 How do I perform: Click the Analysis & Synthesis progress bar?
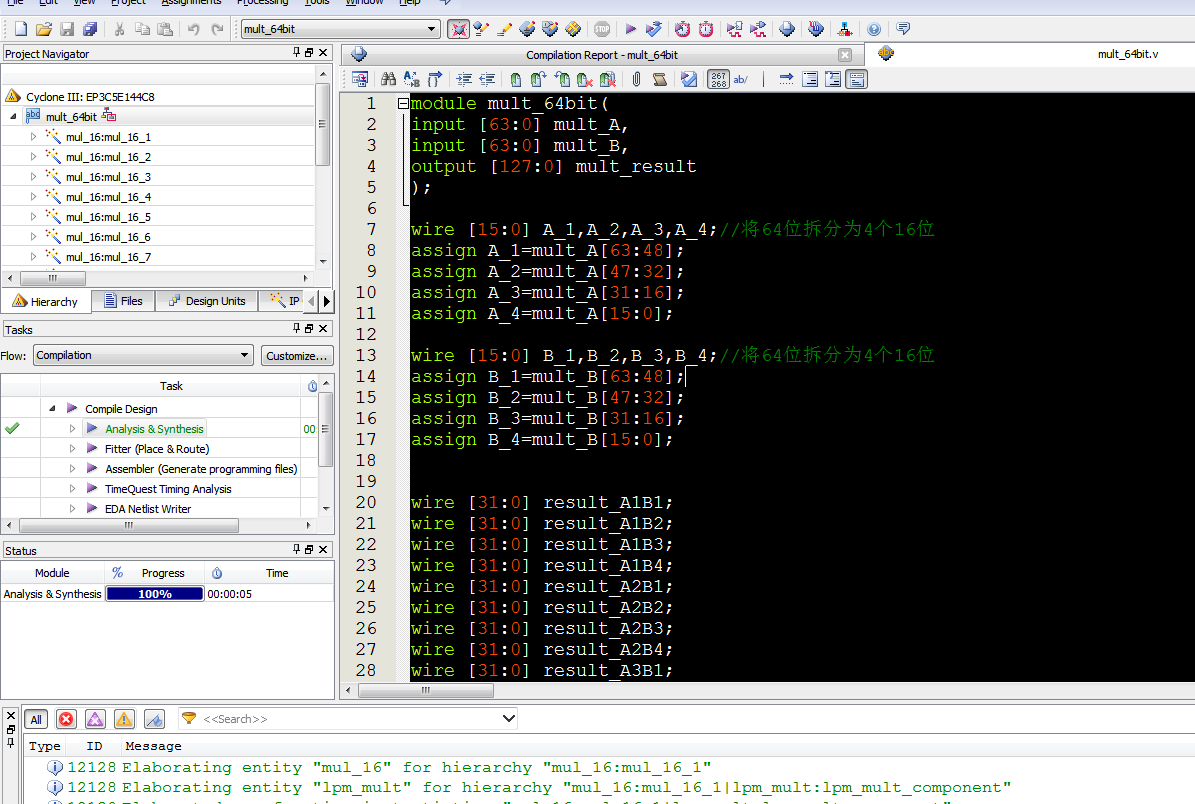(x=154, y=594)
